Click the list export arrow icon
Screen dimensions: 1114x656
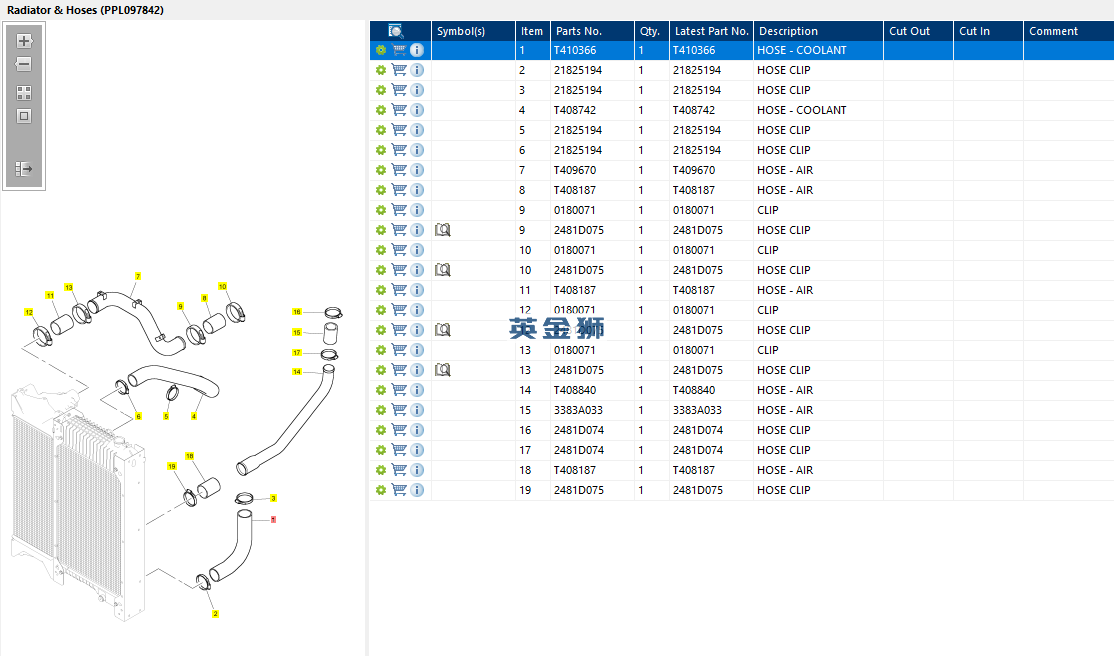coord(24,168)
